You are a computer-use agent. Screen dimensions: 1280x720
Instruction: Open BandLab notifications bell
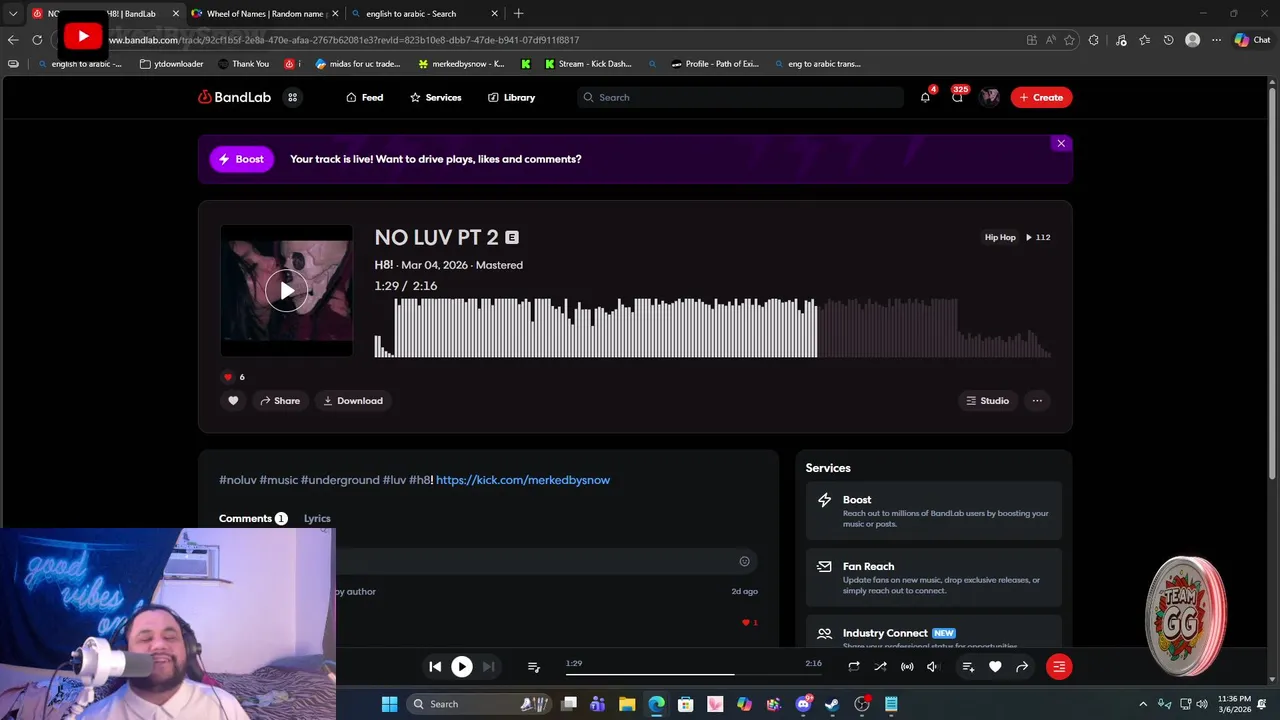tap(925, 97)
